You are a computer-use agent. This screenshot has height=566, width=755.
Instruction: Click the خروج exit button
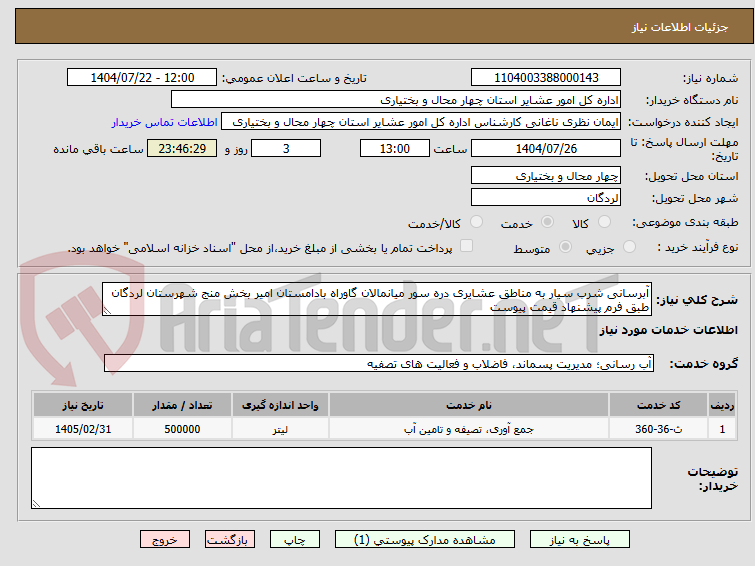point(165,540)
